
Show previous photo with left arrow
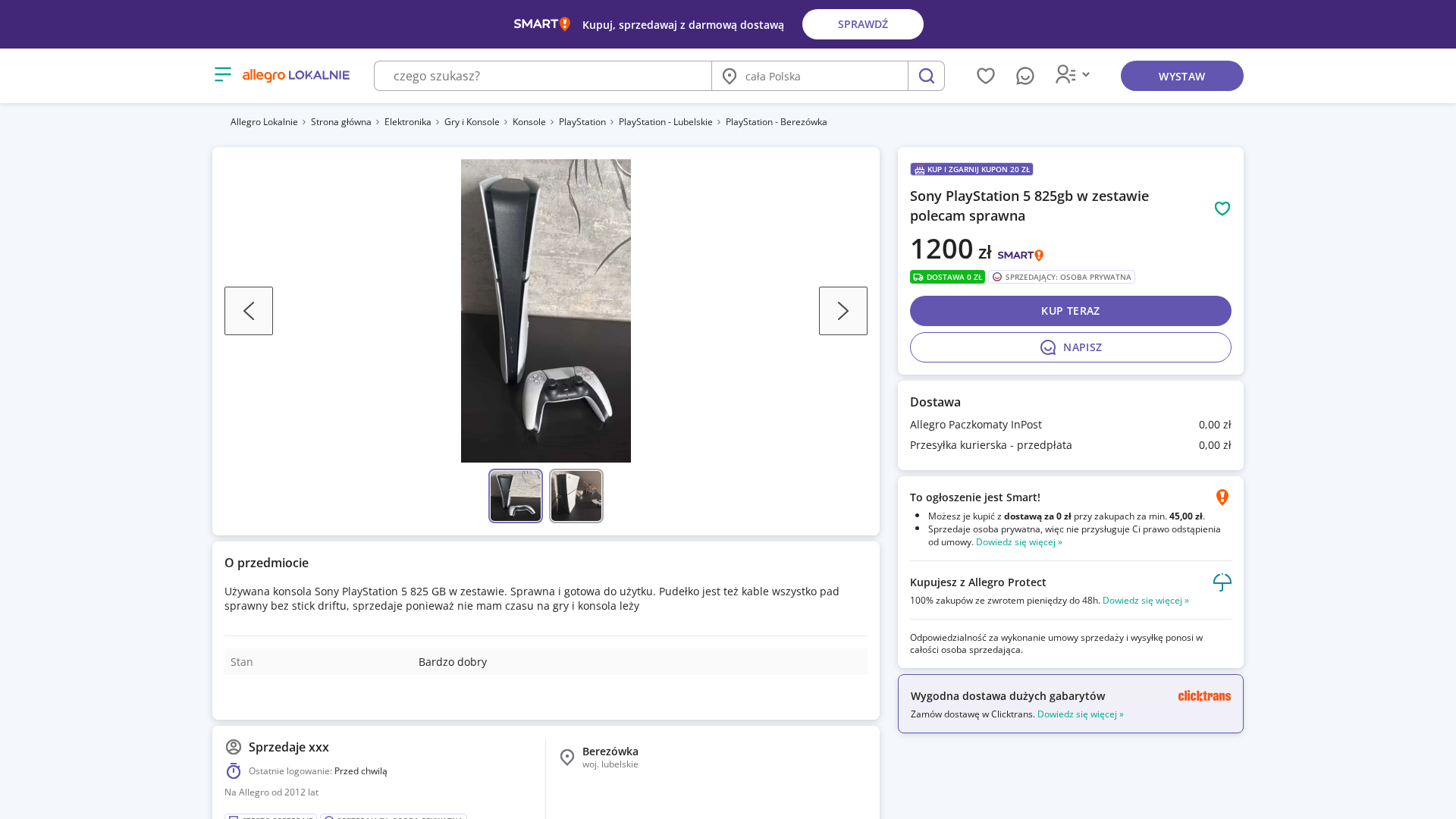click(249, 311)
